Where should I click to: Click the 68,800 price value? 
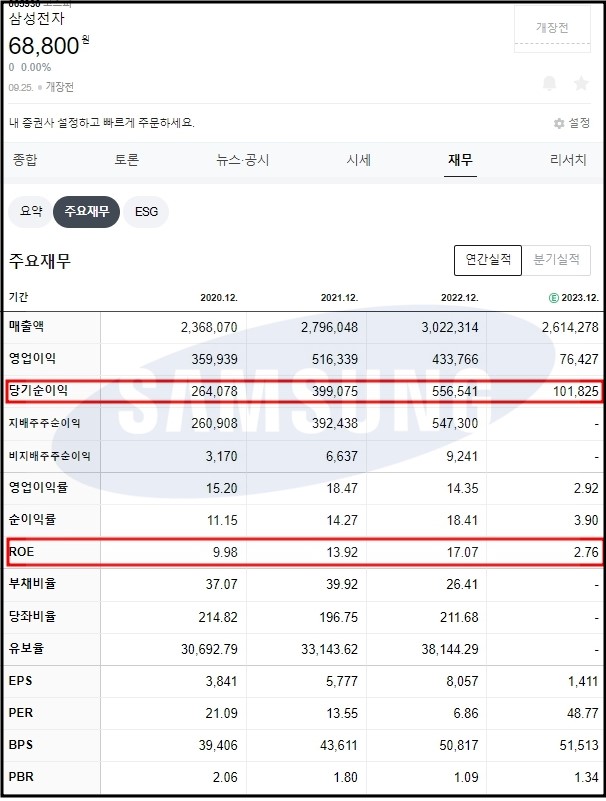click(44, 46)
